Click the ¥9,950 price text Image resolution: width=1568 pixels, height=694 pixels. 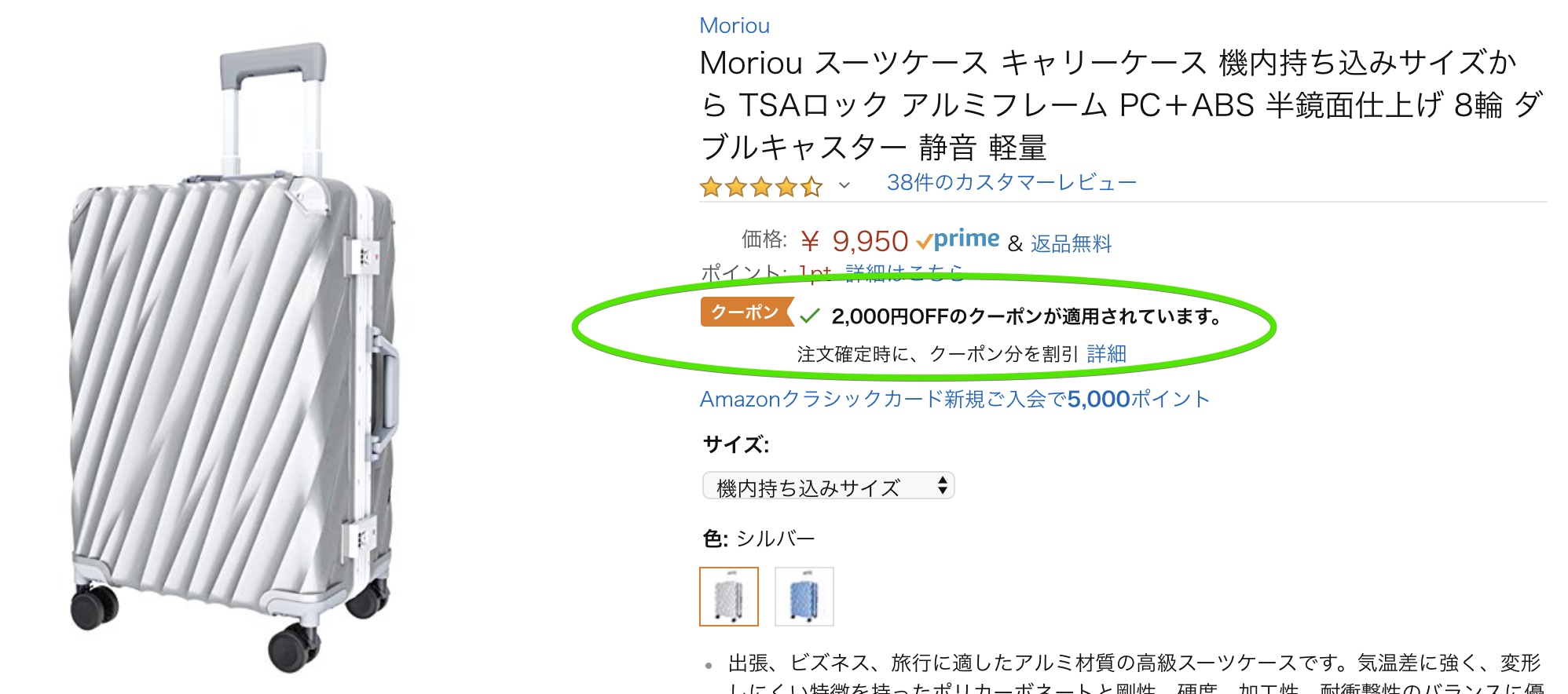click(x=855, y=241)
